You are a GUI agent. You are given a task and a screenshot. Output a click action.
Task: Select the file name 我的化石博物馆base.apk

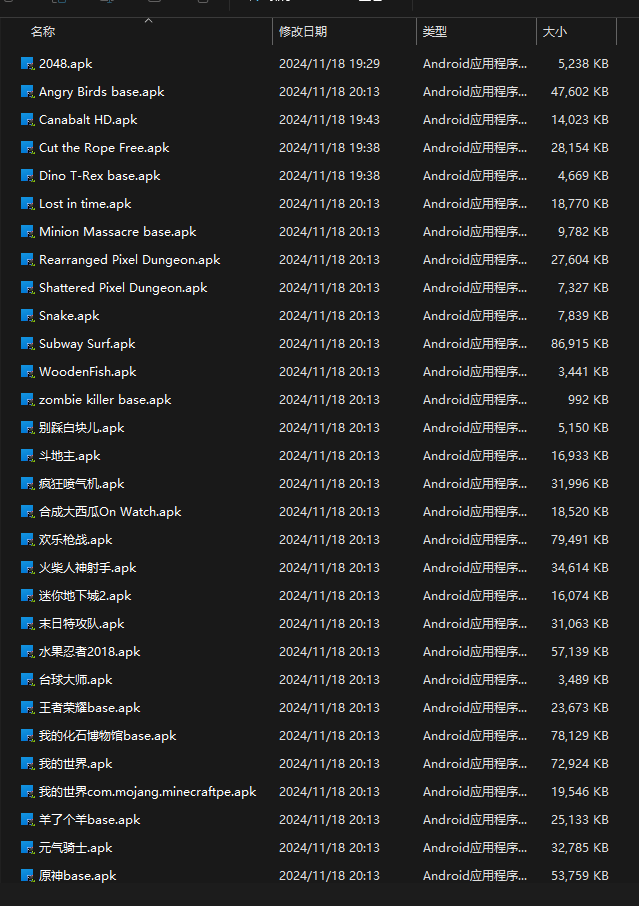(x=107, y=736)
